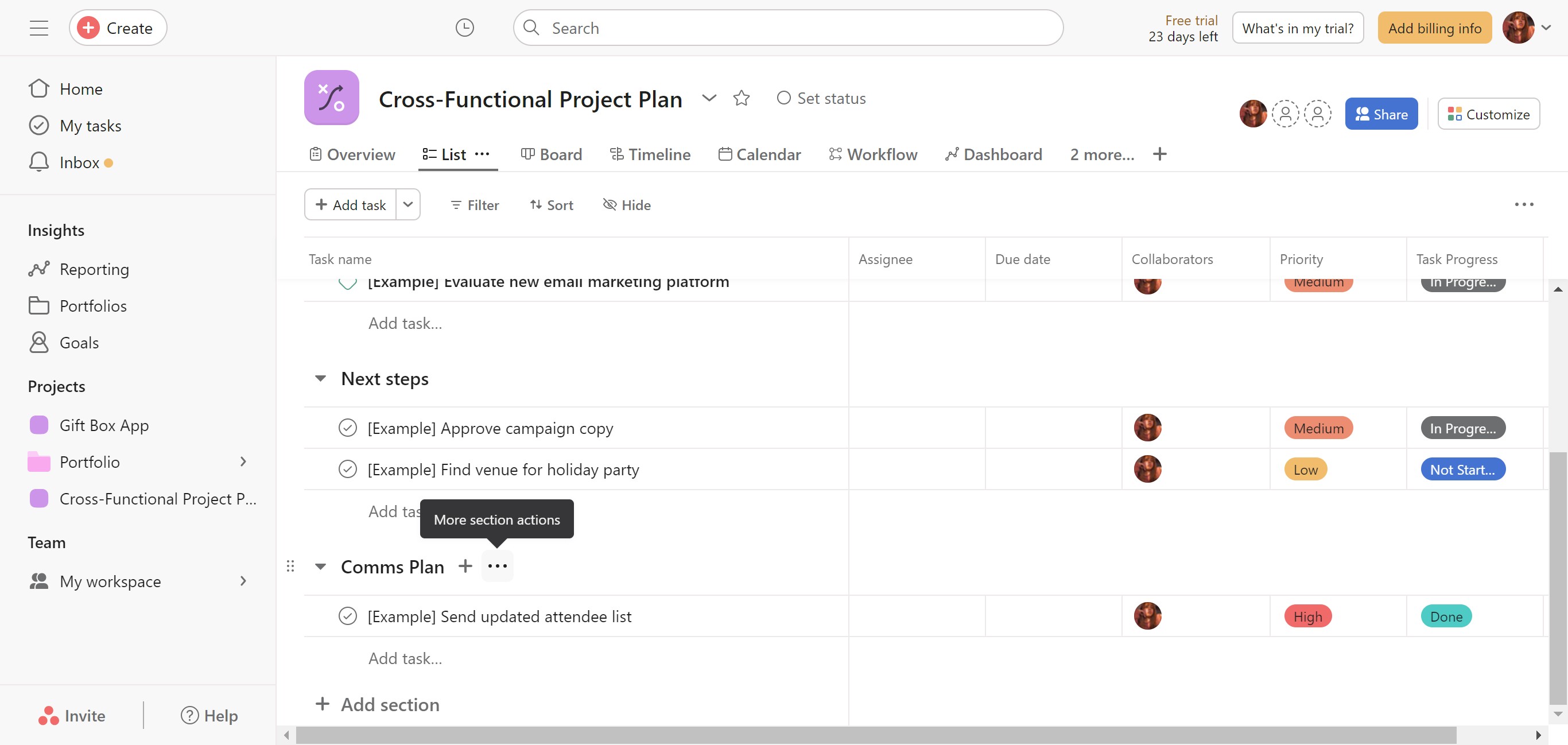Open Goals in sidebar
Image resolution: width=1568 pixels, height=745 pixels.
tap(64, 343)
